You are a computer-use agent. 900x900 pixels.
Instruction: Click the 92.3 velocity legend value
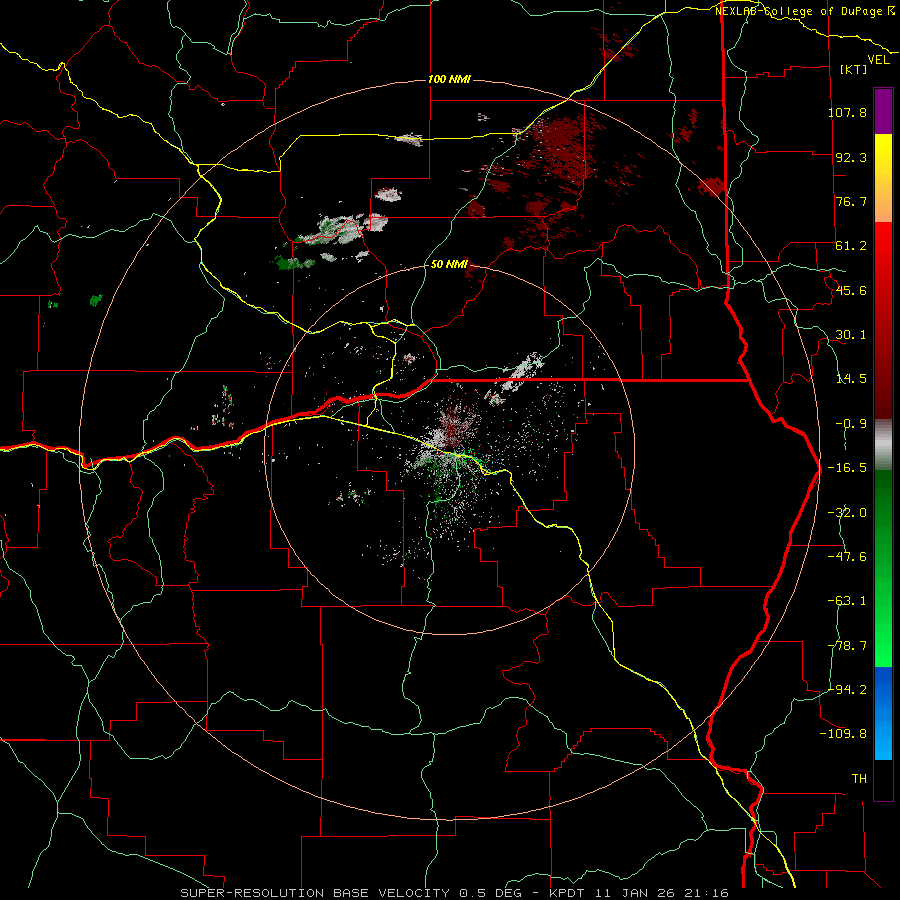(851, 157)
